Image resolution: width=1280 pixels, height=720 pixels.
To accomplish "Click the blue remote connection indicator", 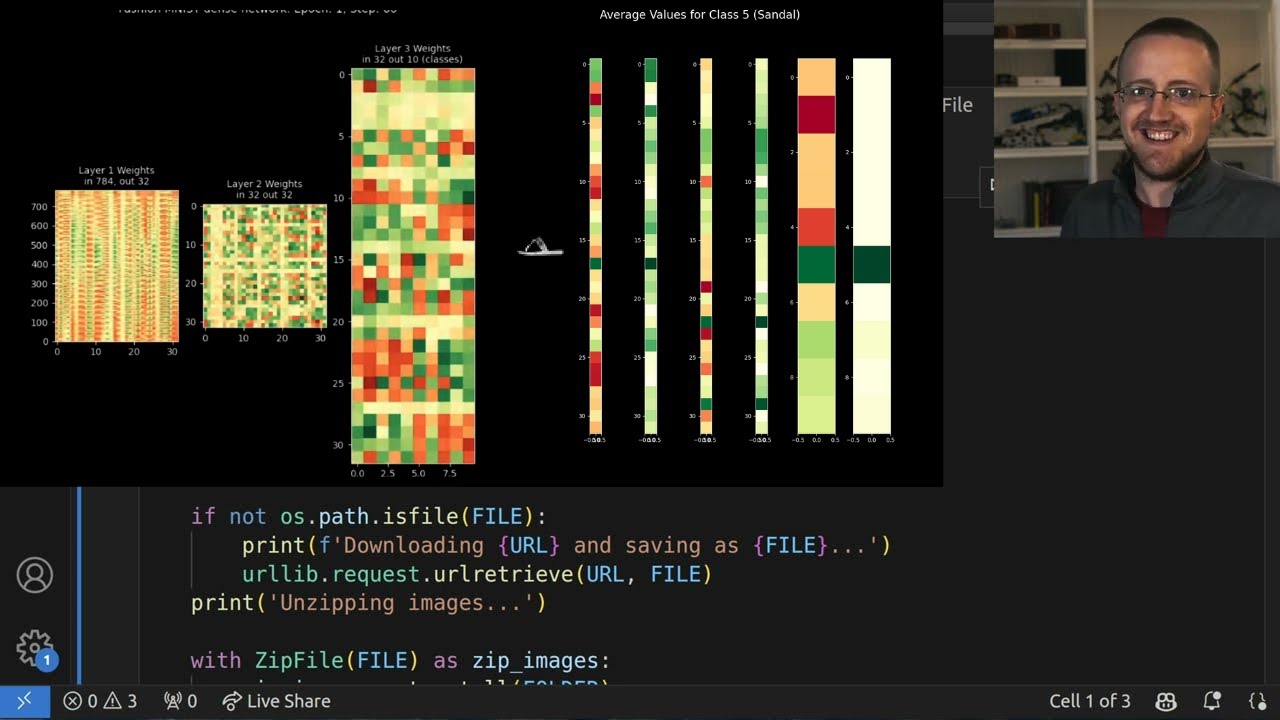I will 24,701.
